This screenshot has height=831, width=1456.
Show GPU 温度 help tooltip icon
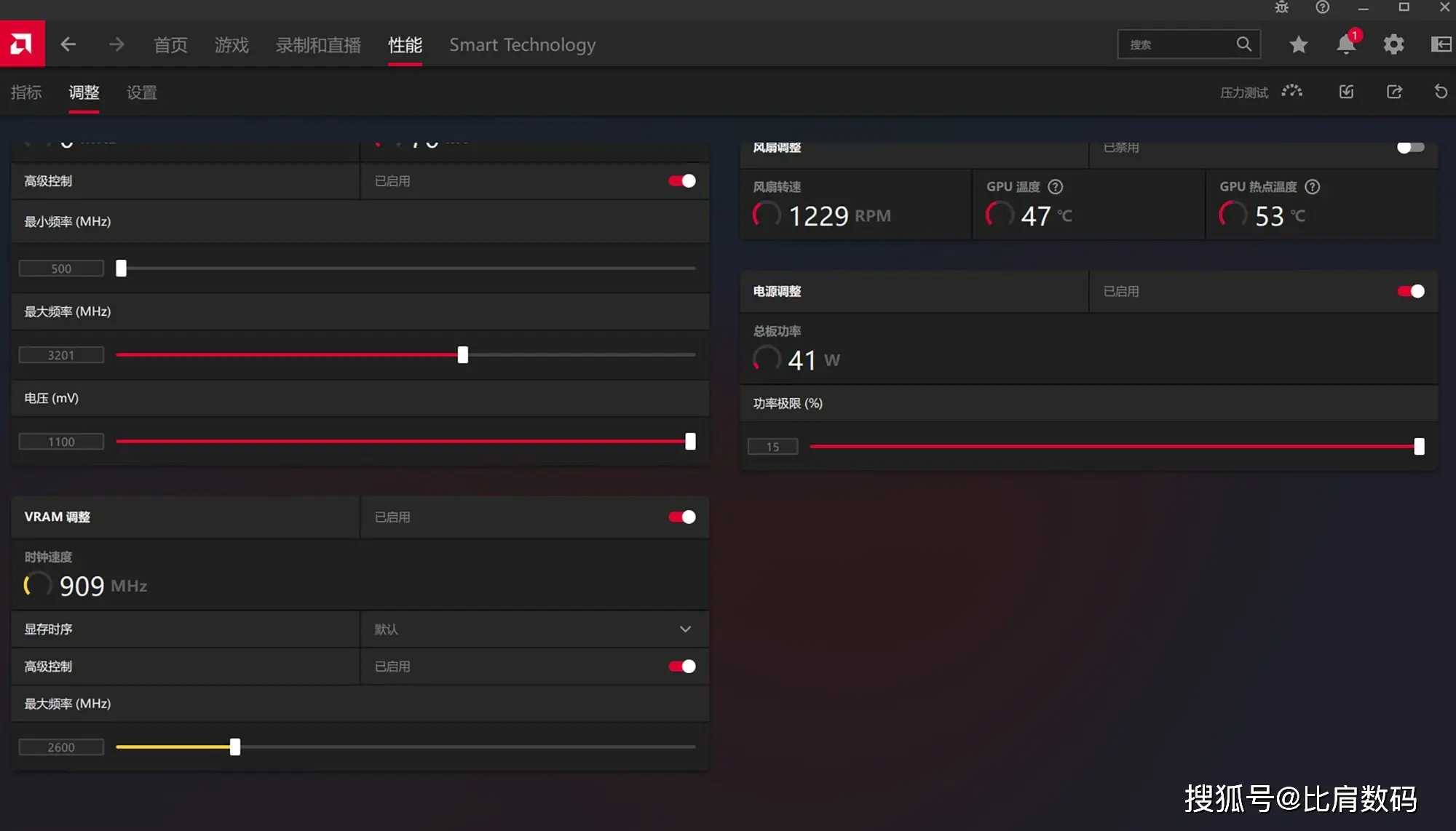[x=1055, y=187]
